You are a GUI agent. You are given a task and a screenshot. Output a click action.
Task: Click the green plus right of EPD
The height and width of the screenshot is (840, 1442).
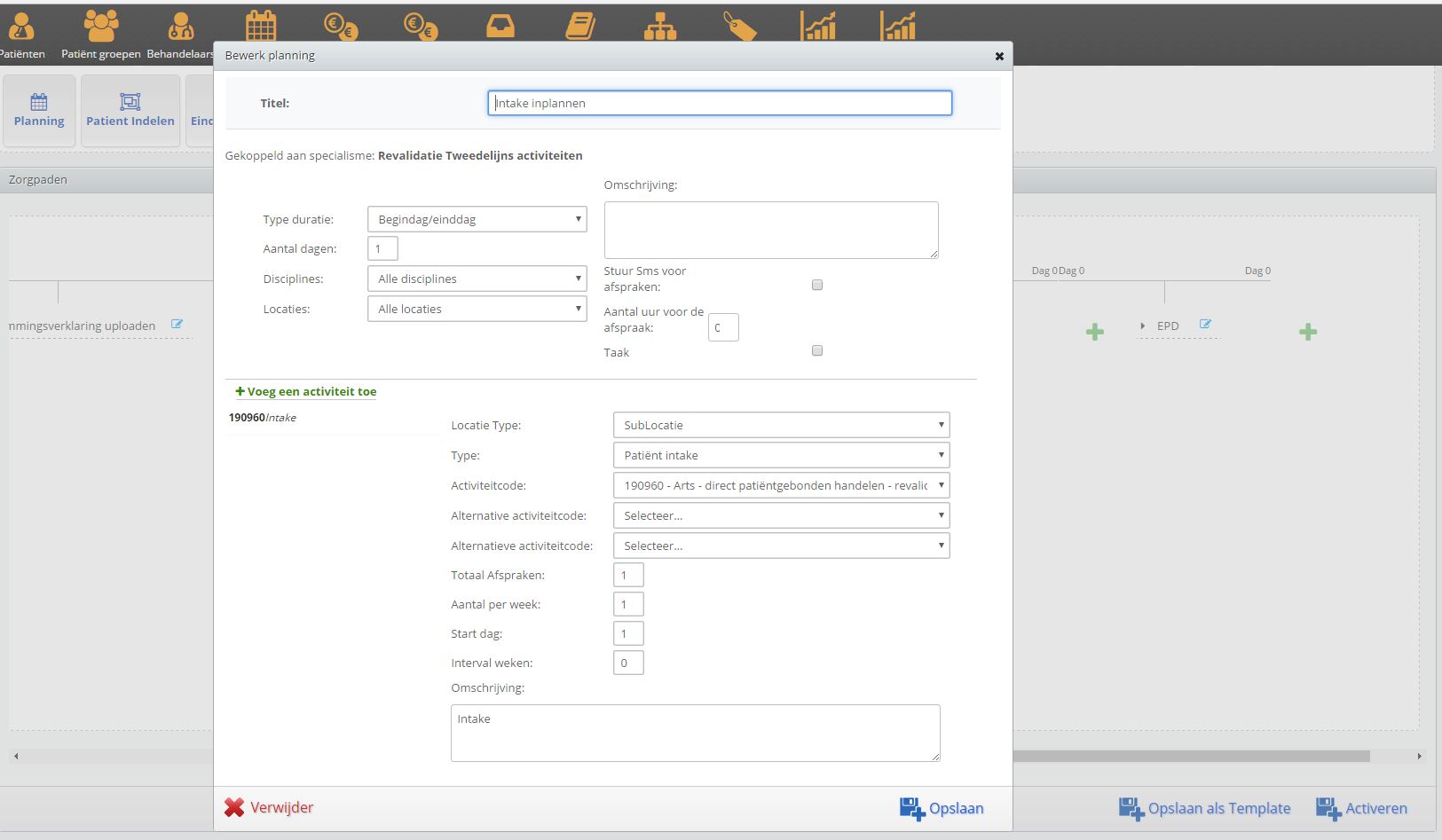tap(1308, 333)
